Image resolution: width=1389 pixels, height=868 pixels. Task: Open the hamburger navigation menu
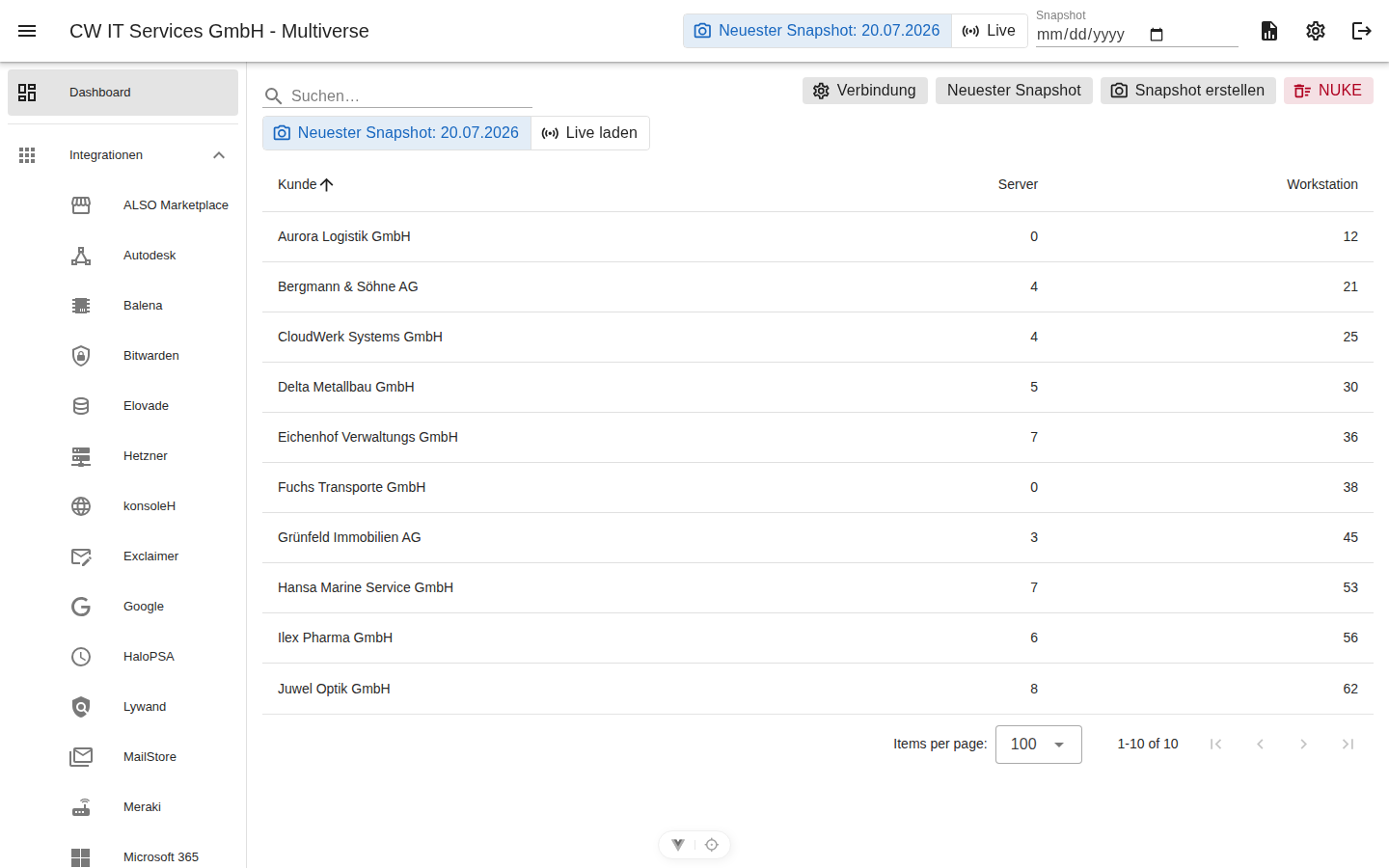point(27,31)
